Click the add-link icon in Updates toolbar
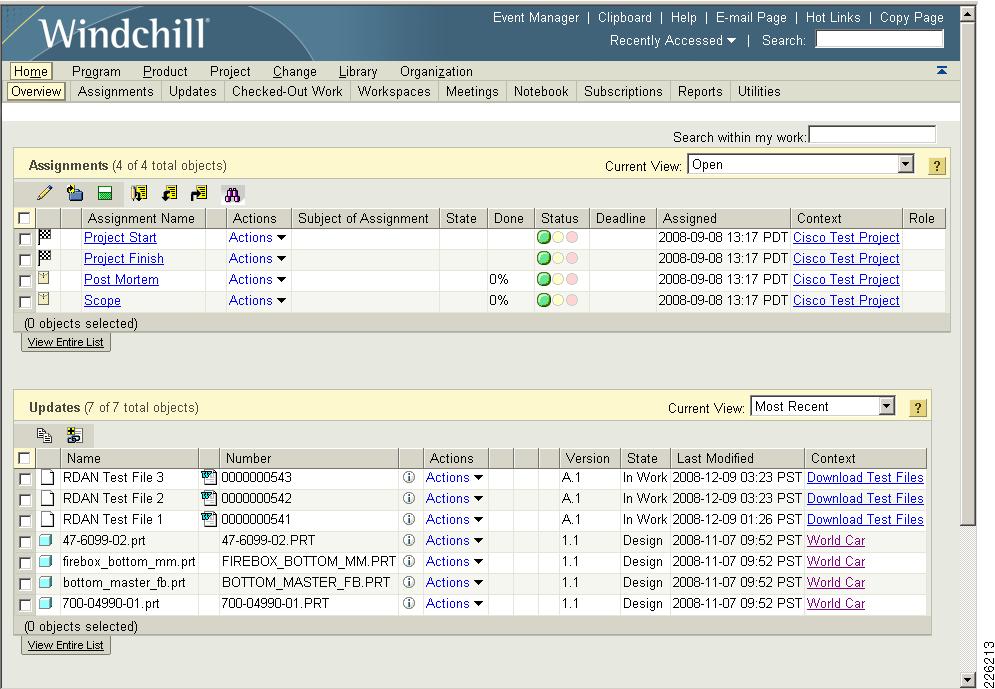This screenshot has height=689, width=995. (x=75, y=435)
